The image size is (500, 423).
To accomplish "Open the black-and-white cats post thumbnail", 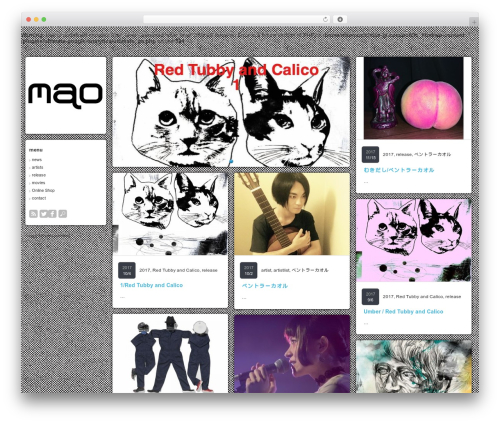I will (x=170, y=214).
